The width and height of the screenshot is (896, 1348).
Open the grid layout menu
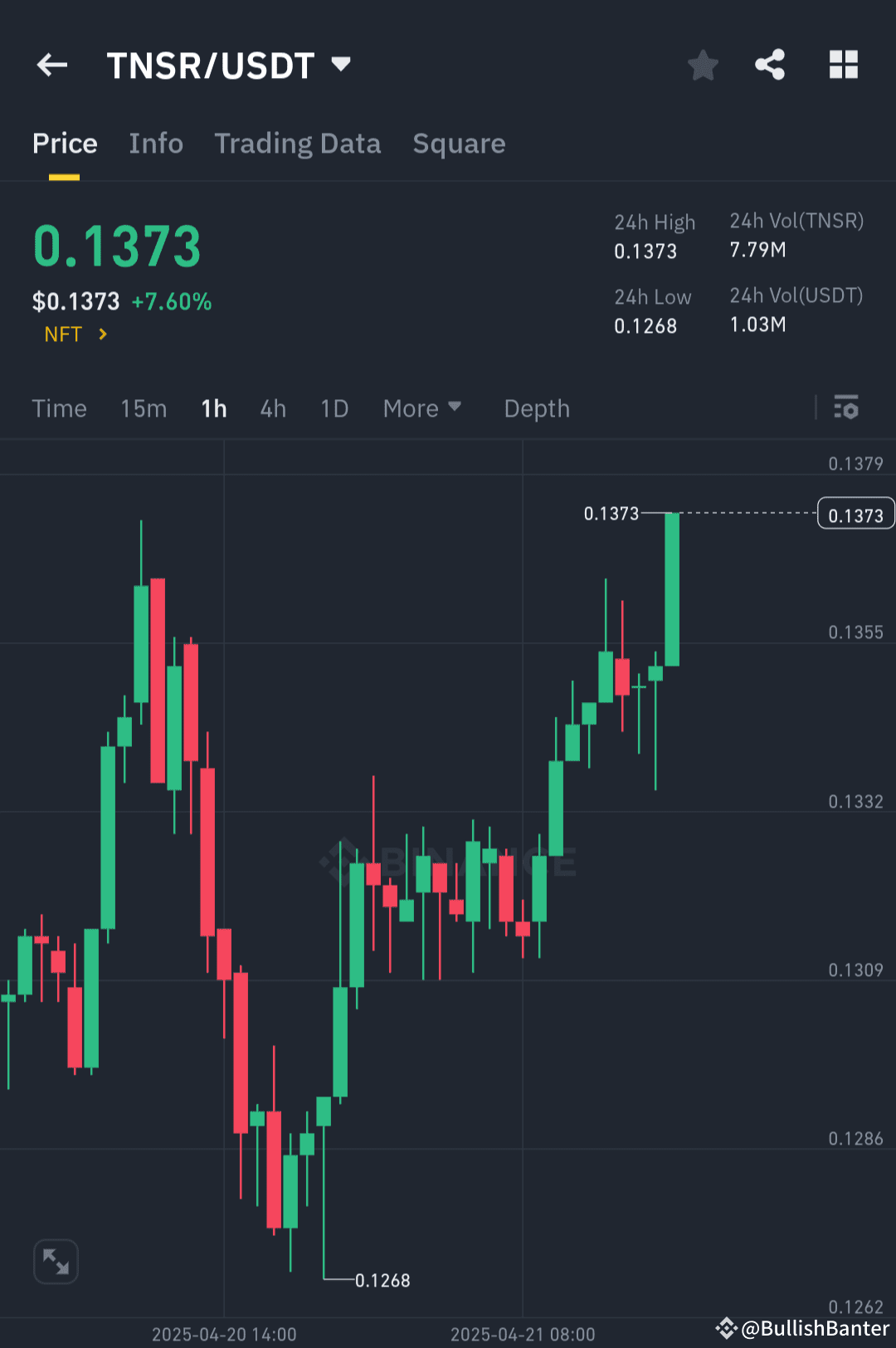tap(844, 65)
